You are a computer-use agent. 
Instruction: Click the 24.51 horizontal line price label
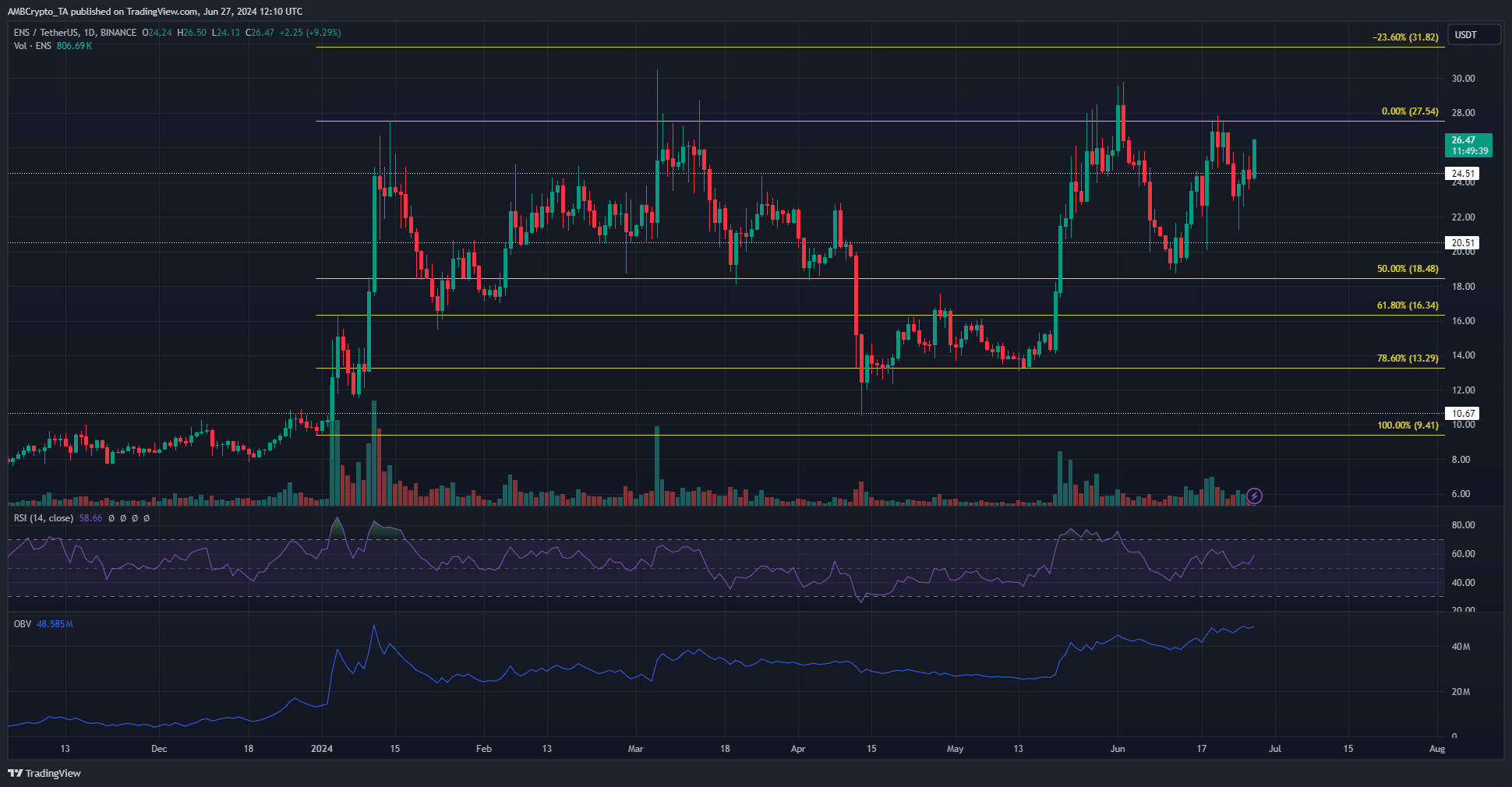(x=1462, y=174)
